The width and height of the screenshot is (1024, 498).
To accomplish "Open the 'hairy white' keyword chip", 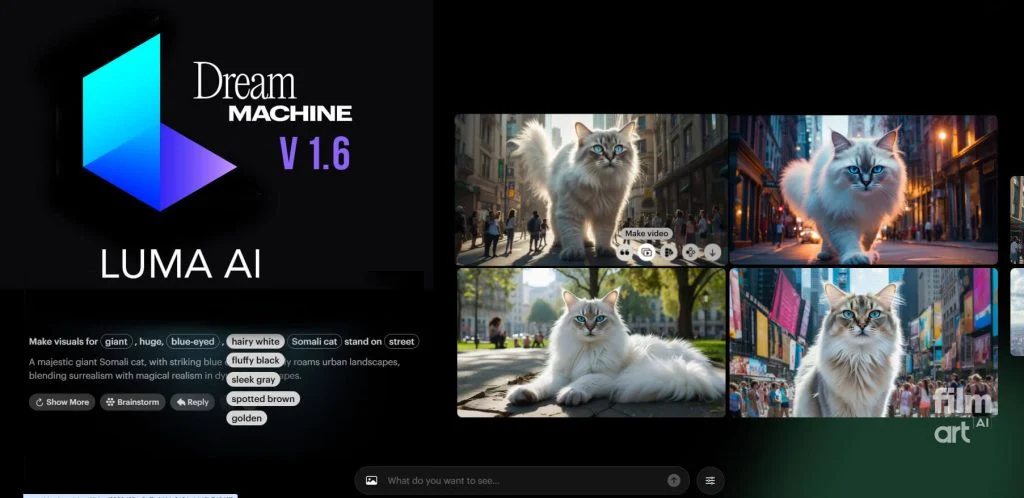I will click(x=255, y=341).
